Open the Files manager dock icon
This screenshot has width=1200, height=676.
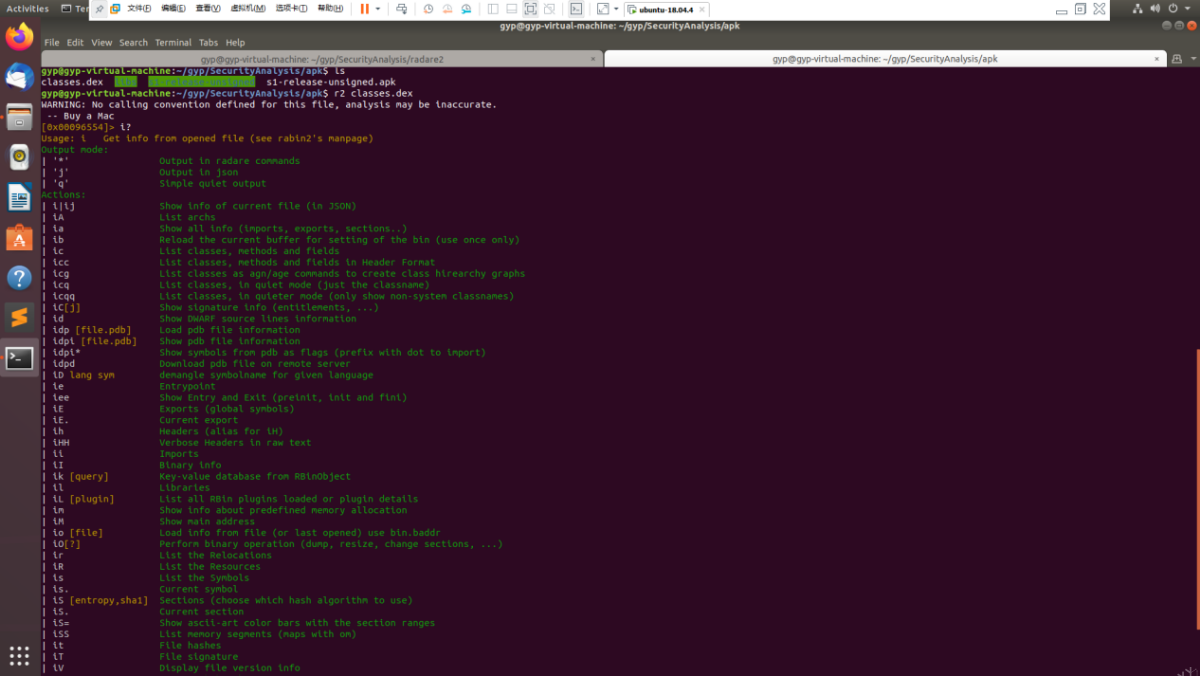19,116
